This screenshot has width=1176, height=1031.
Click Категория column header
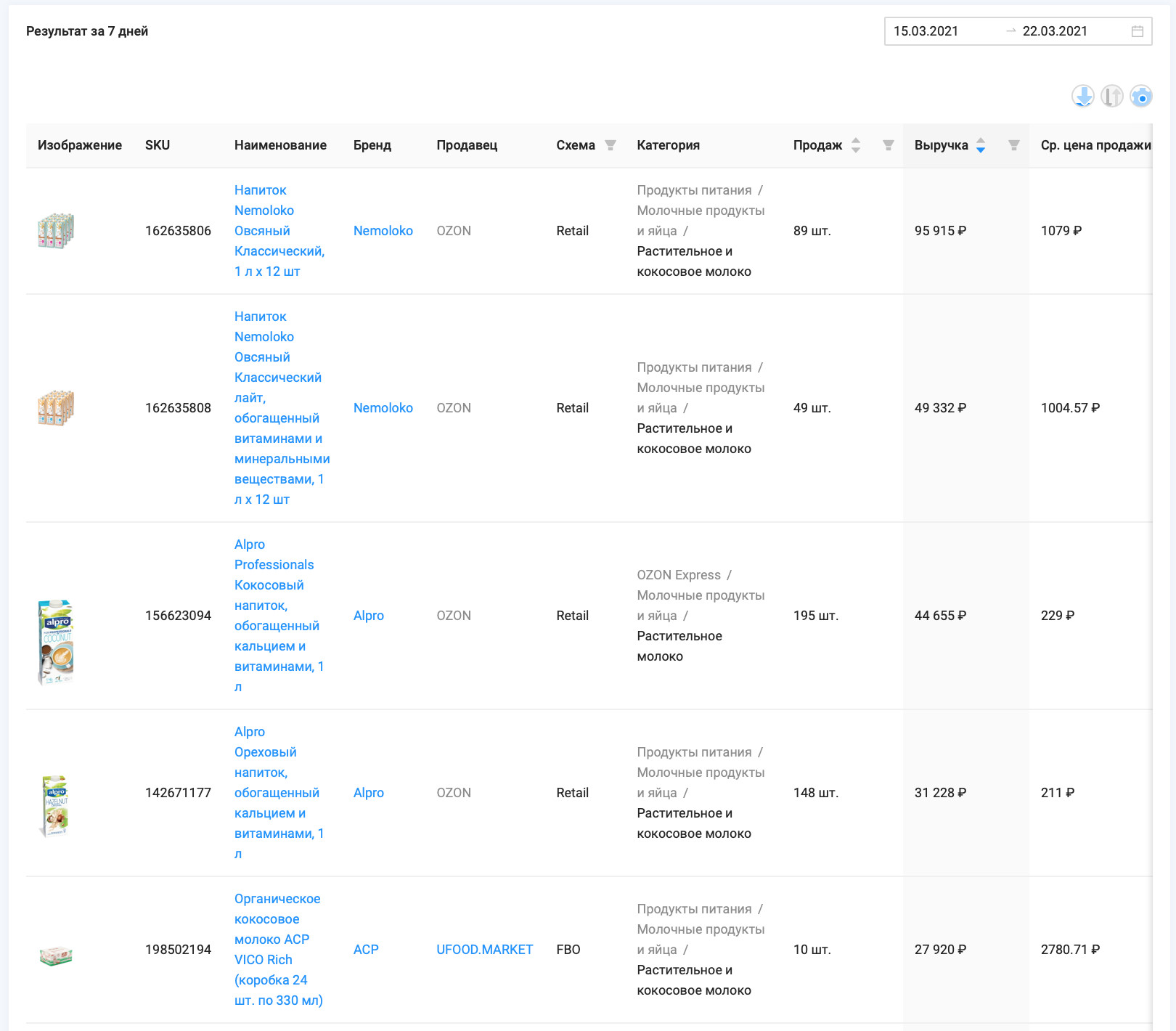pyautogui.click(x=669, y=145)
